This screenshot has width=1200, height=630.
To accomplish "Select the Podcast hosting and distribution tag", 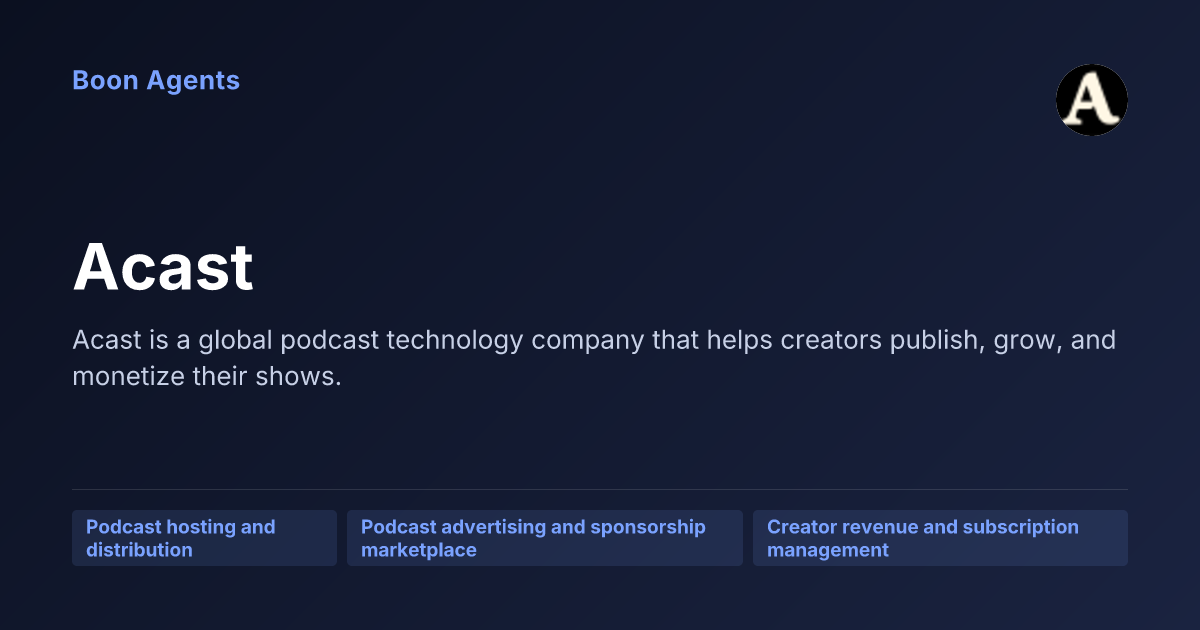I will pos(204,538).
